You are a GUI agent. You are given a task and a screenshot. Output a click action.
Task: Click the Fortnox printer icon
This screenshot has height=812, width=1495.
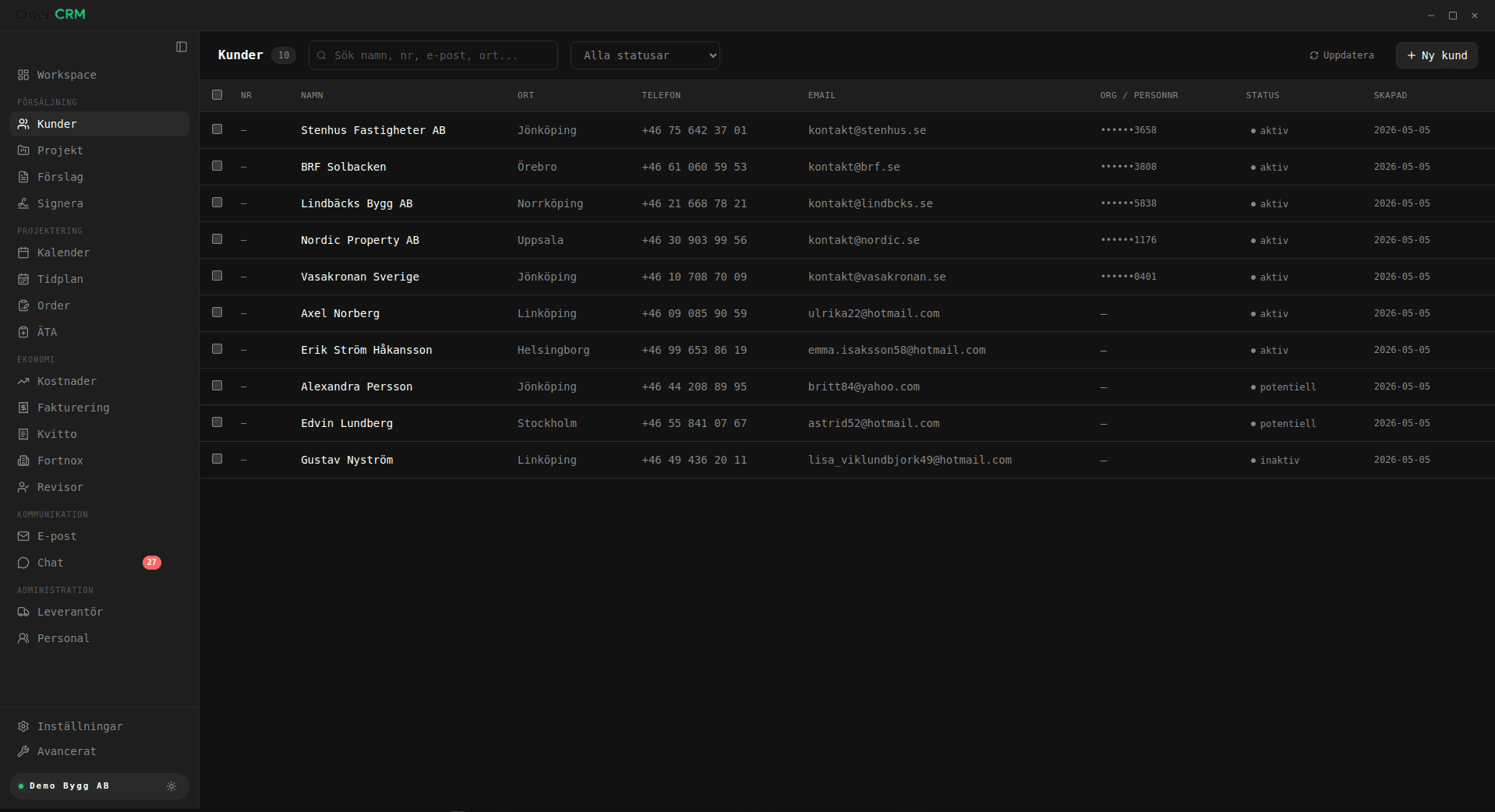tap(23, 461)
